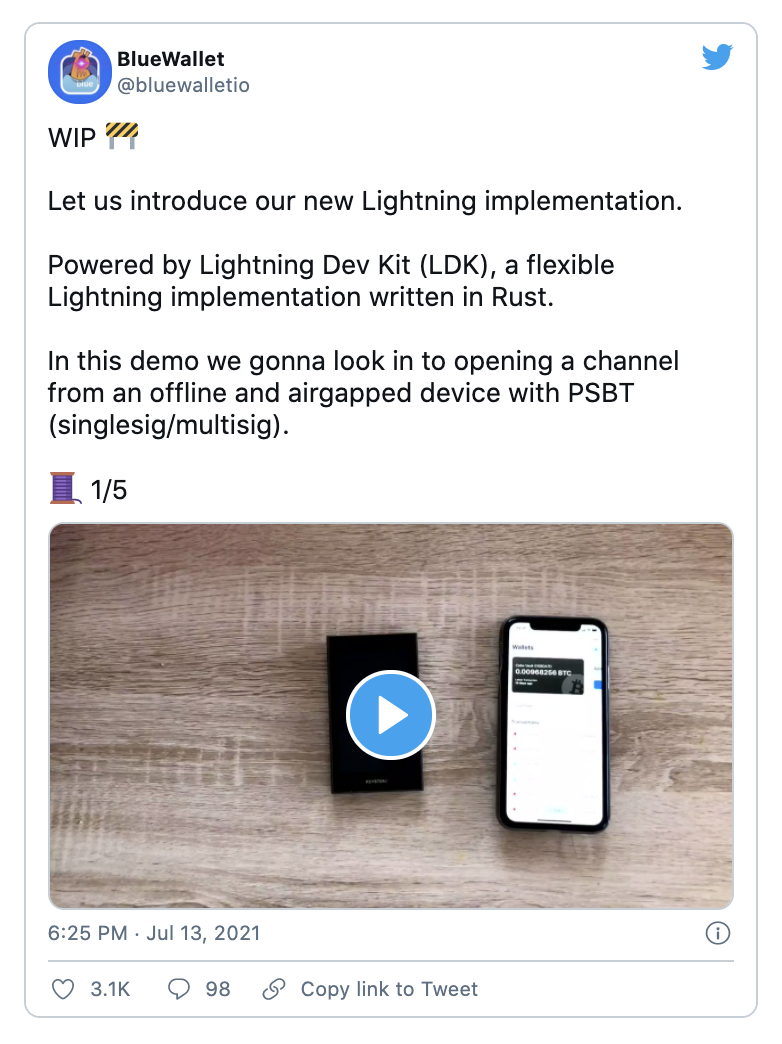Click the reply speech bubble icon
Image resolution: width=782 pixels, height=1044 pixels.
[x=179, y=989]
